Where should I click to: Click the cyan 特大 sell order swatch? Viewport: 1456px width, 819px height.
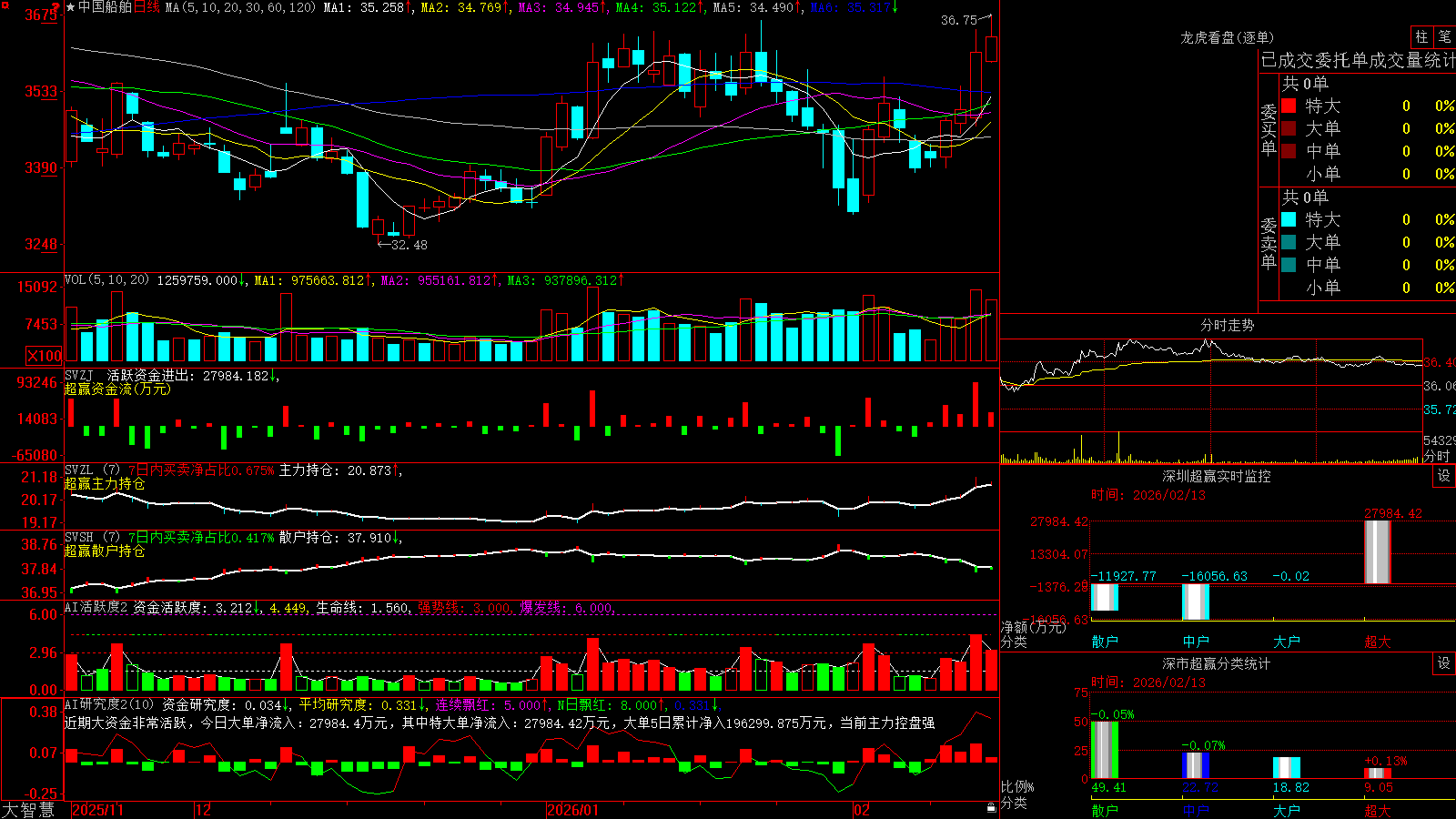tap(1289, 219)
